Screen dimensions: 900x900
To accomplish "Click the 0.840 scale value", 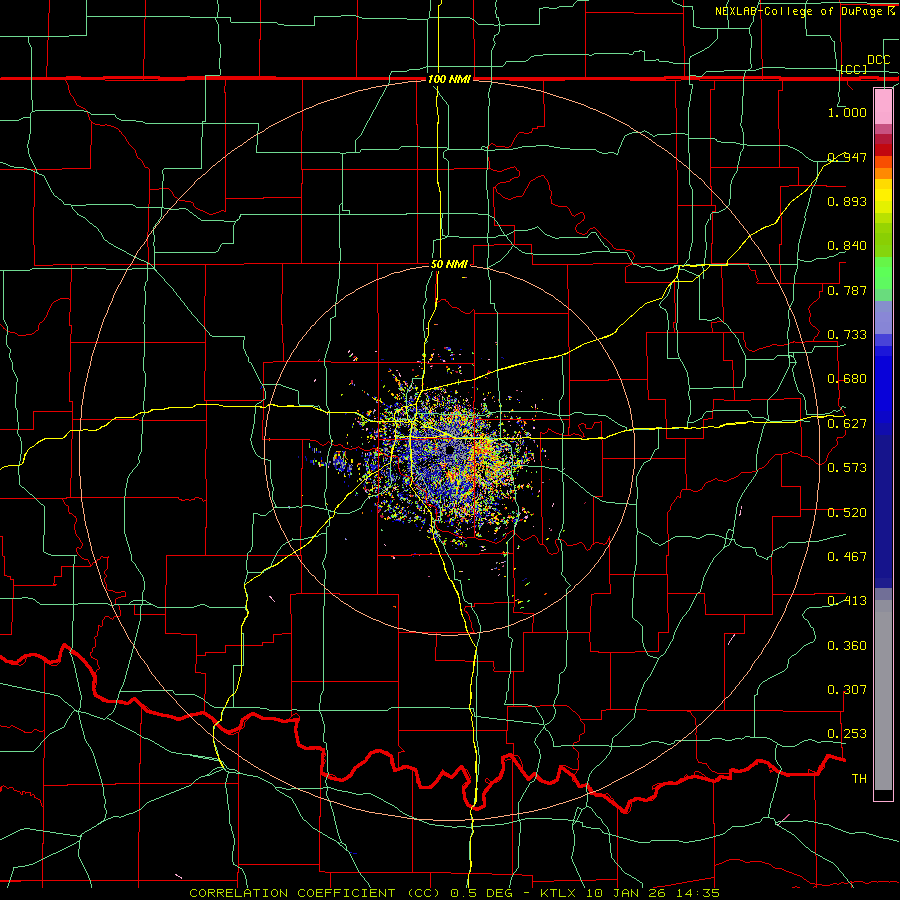I will [x=847, y=246].
